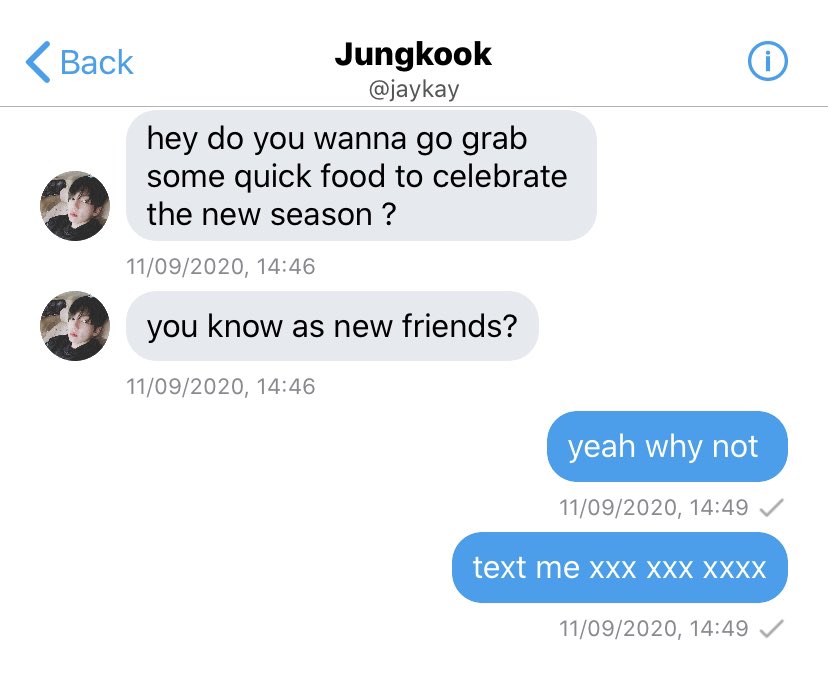
Task: Open avatar next to the food invitation message
Action: (x=75, y=206)
